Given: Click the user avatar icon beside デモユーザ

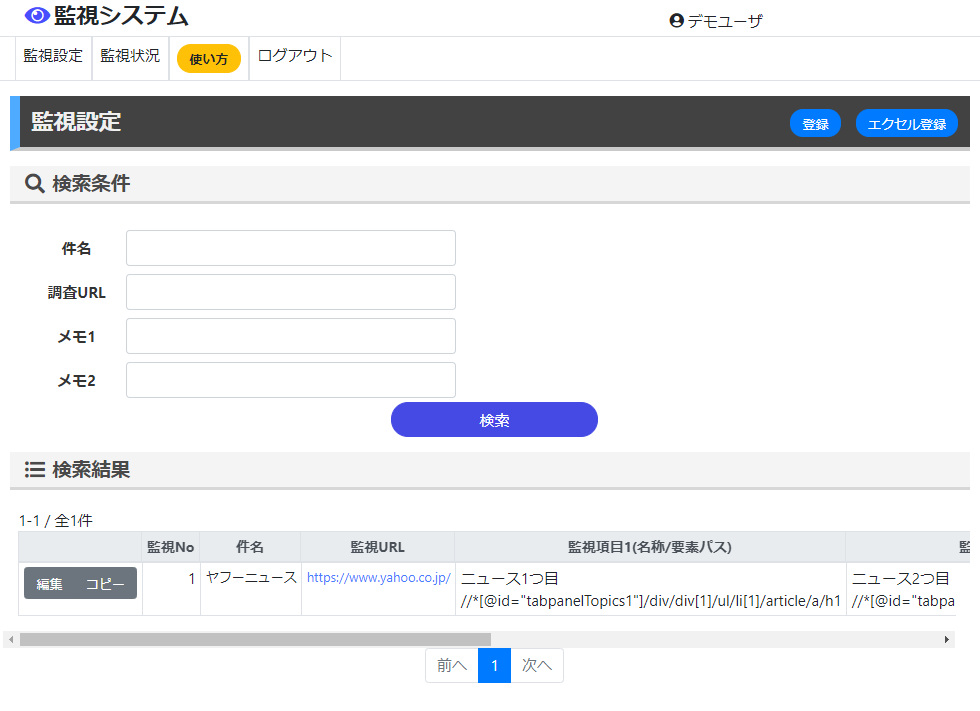Looking at the screenshot, I should click(676, 21).
